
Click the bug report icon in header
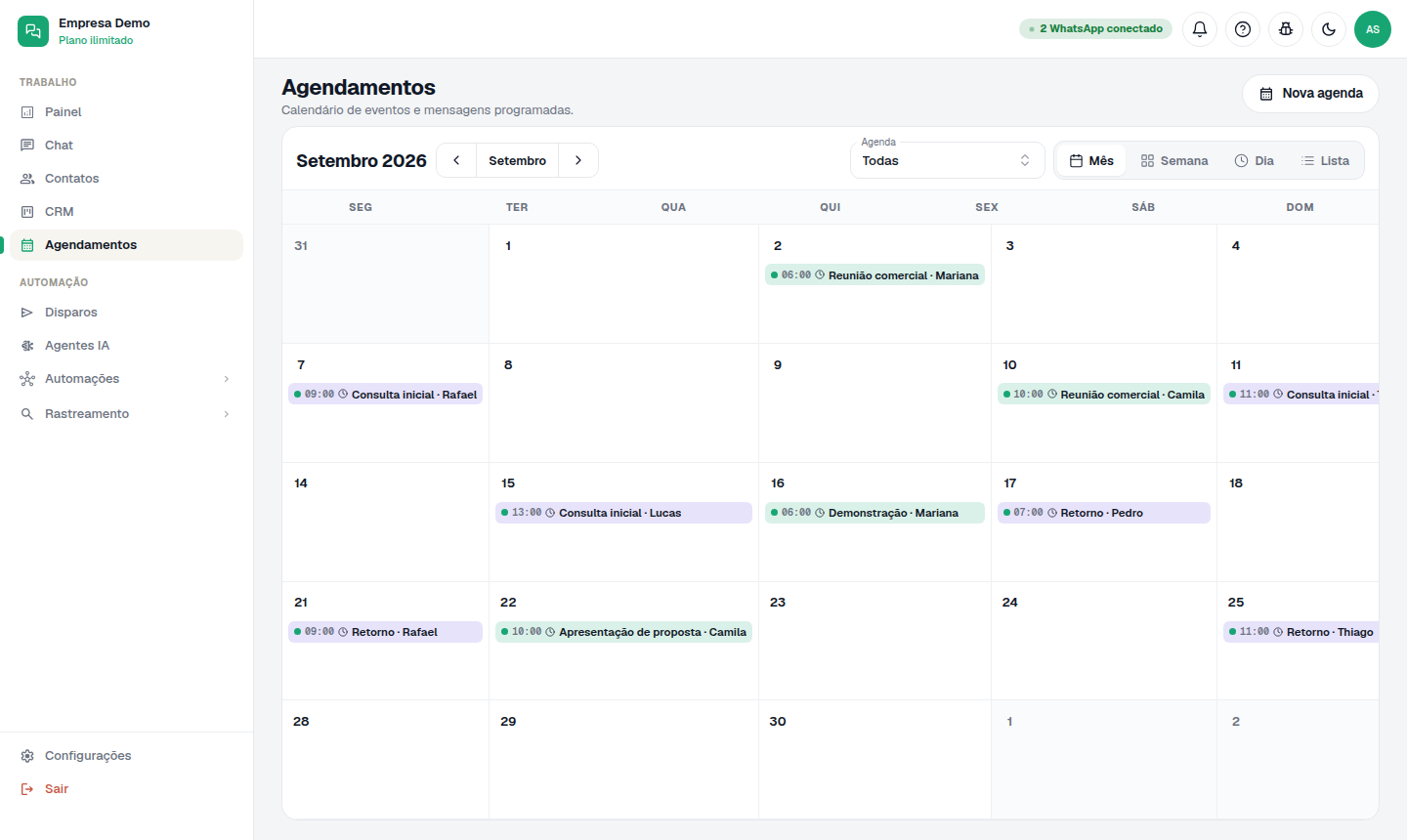pyautogui.click(x=1286, y=29)
